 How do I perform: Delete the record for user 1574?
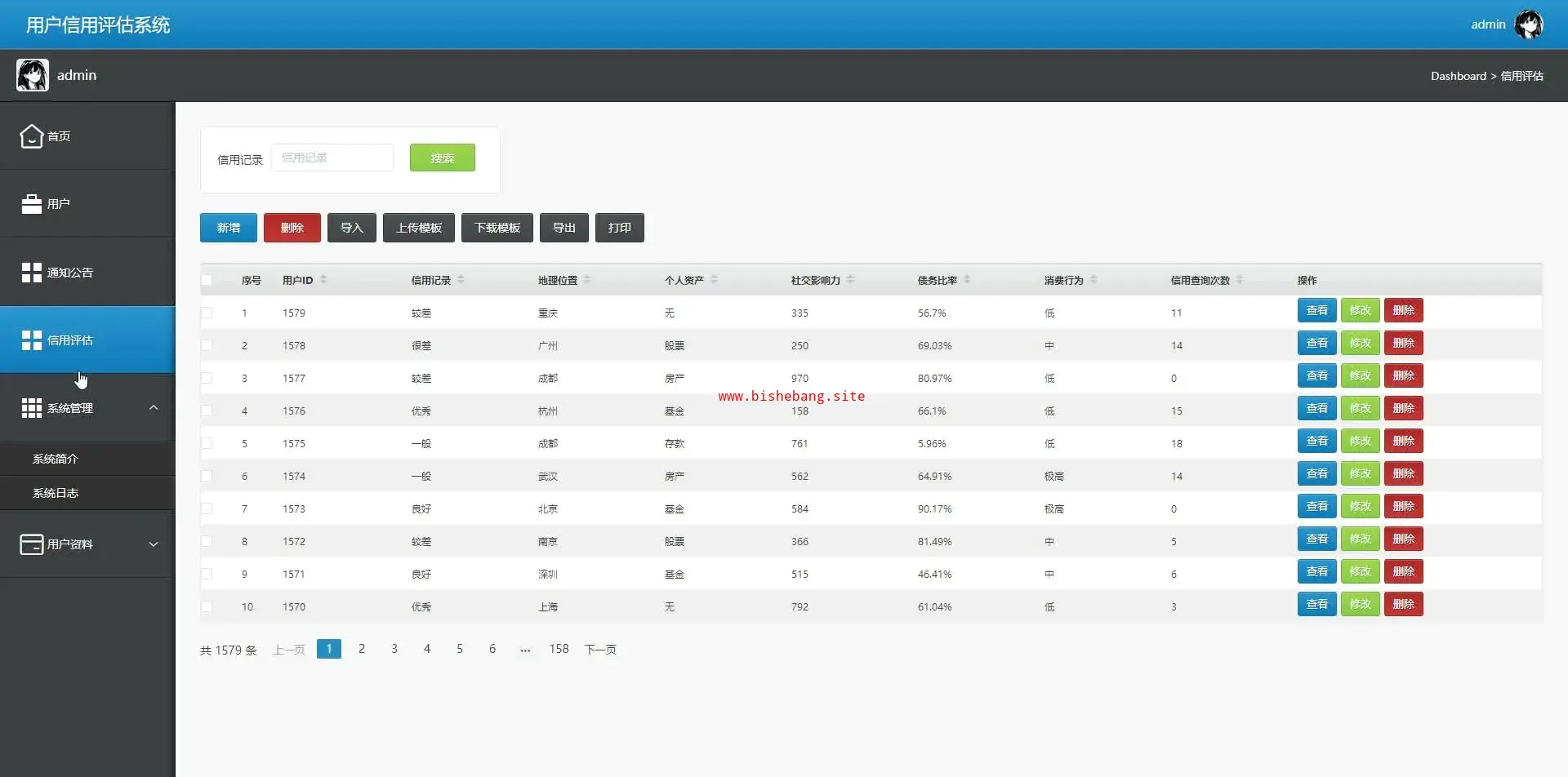(x=1404, y=473)
